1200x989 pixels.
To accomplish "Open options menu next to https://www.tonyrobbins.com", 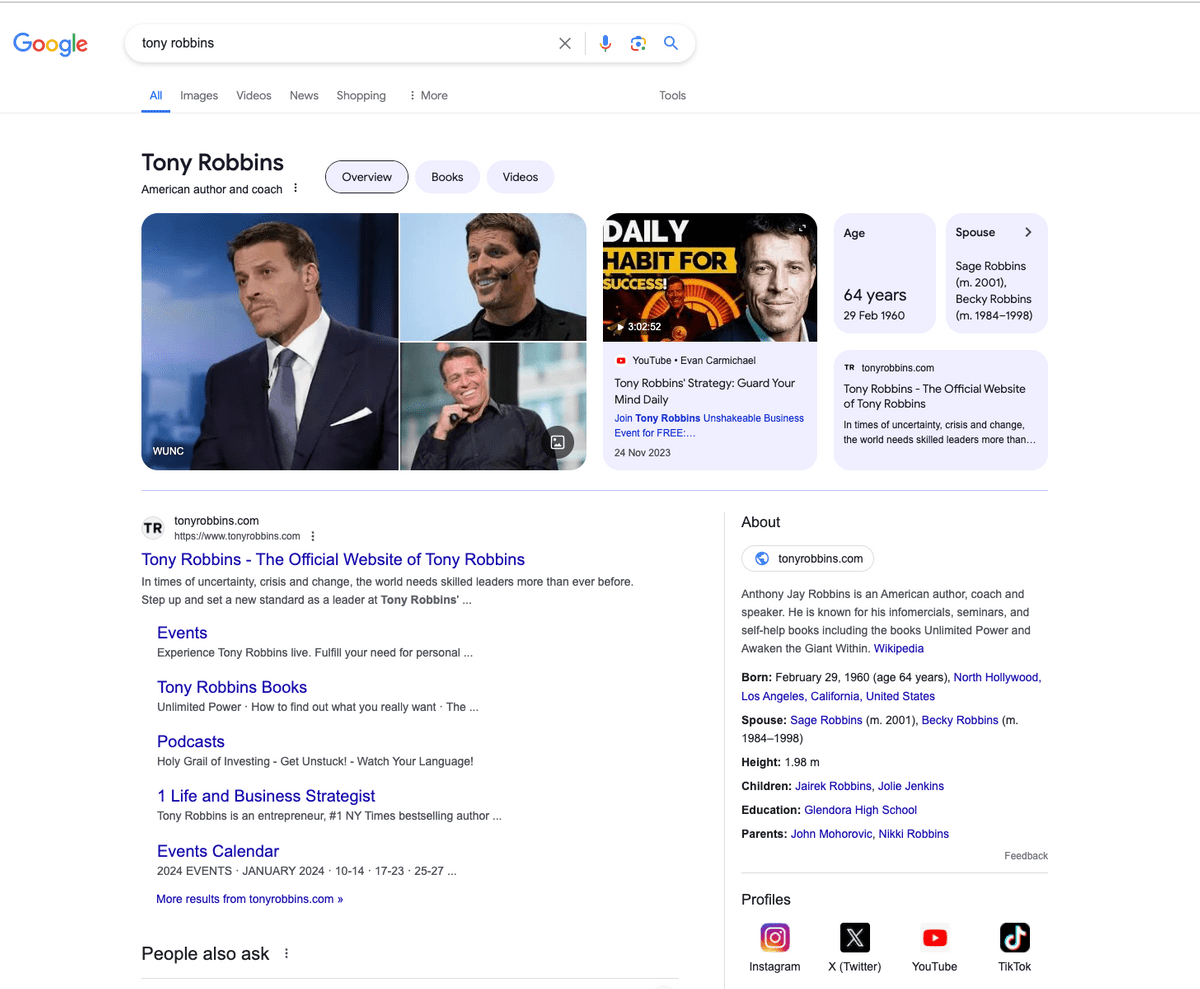I will [313, 536].
